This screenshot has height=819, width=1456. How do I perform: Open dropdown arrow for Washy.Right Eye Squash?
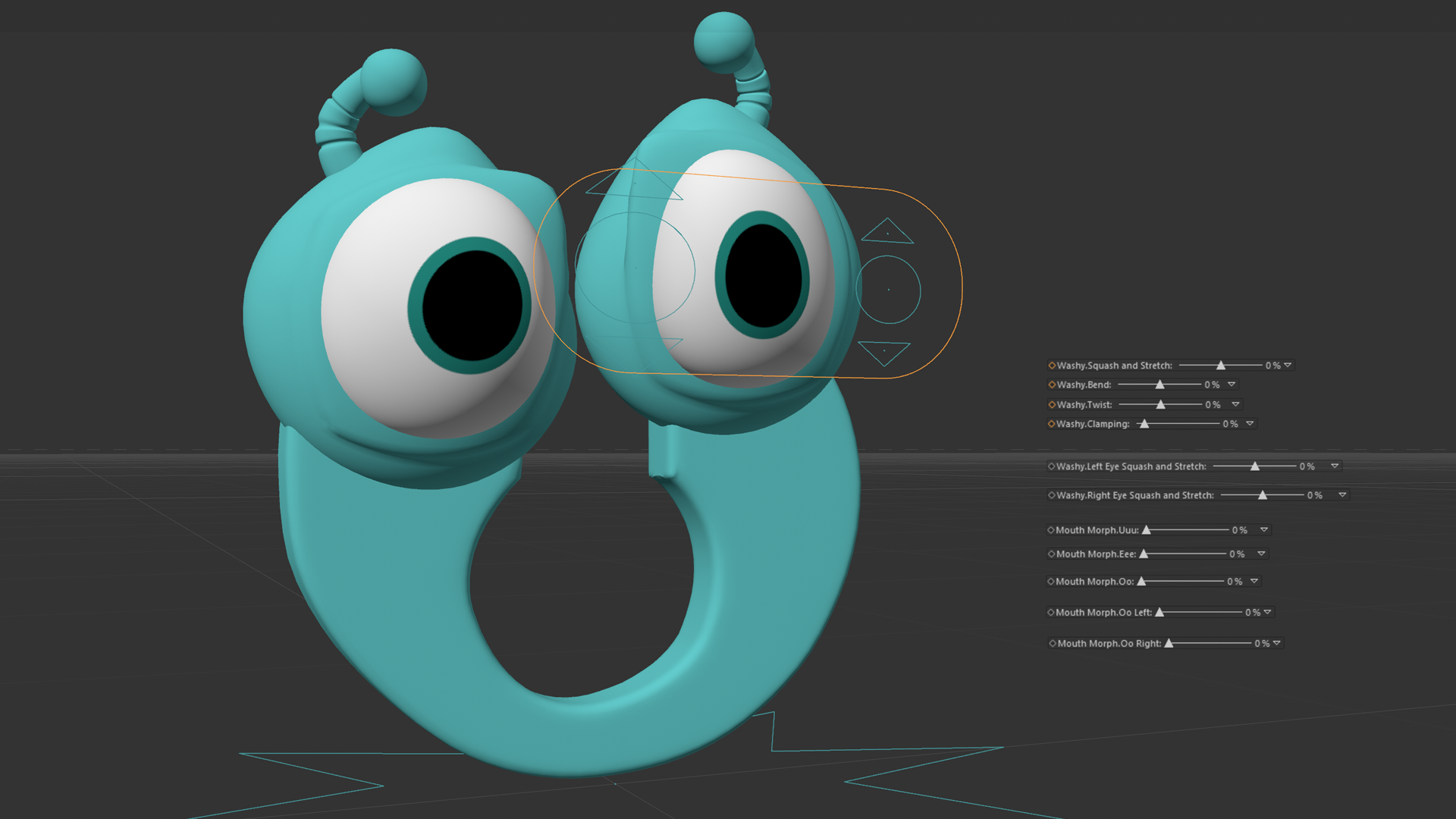pyautogui.click(x=1342, y=495)
